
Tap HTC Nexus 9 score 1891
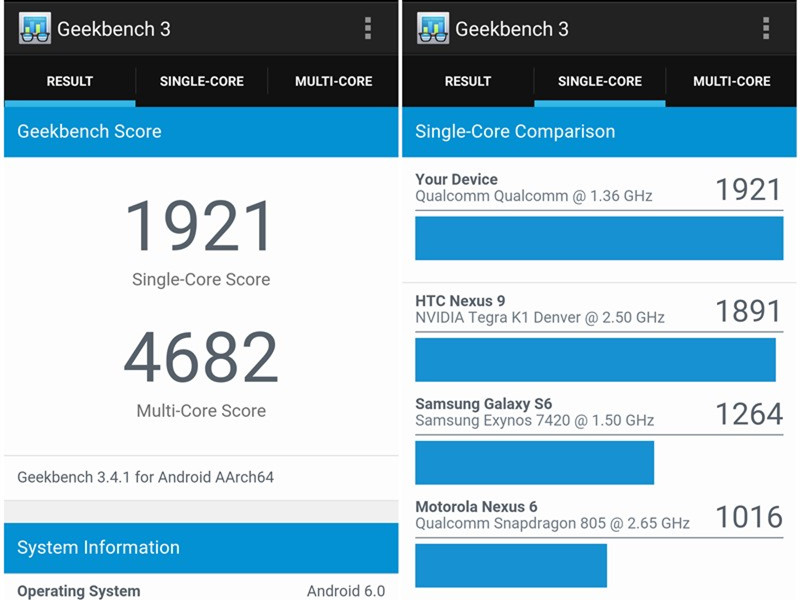point(748,311)
